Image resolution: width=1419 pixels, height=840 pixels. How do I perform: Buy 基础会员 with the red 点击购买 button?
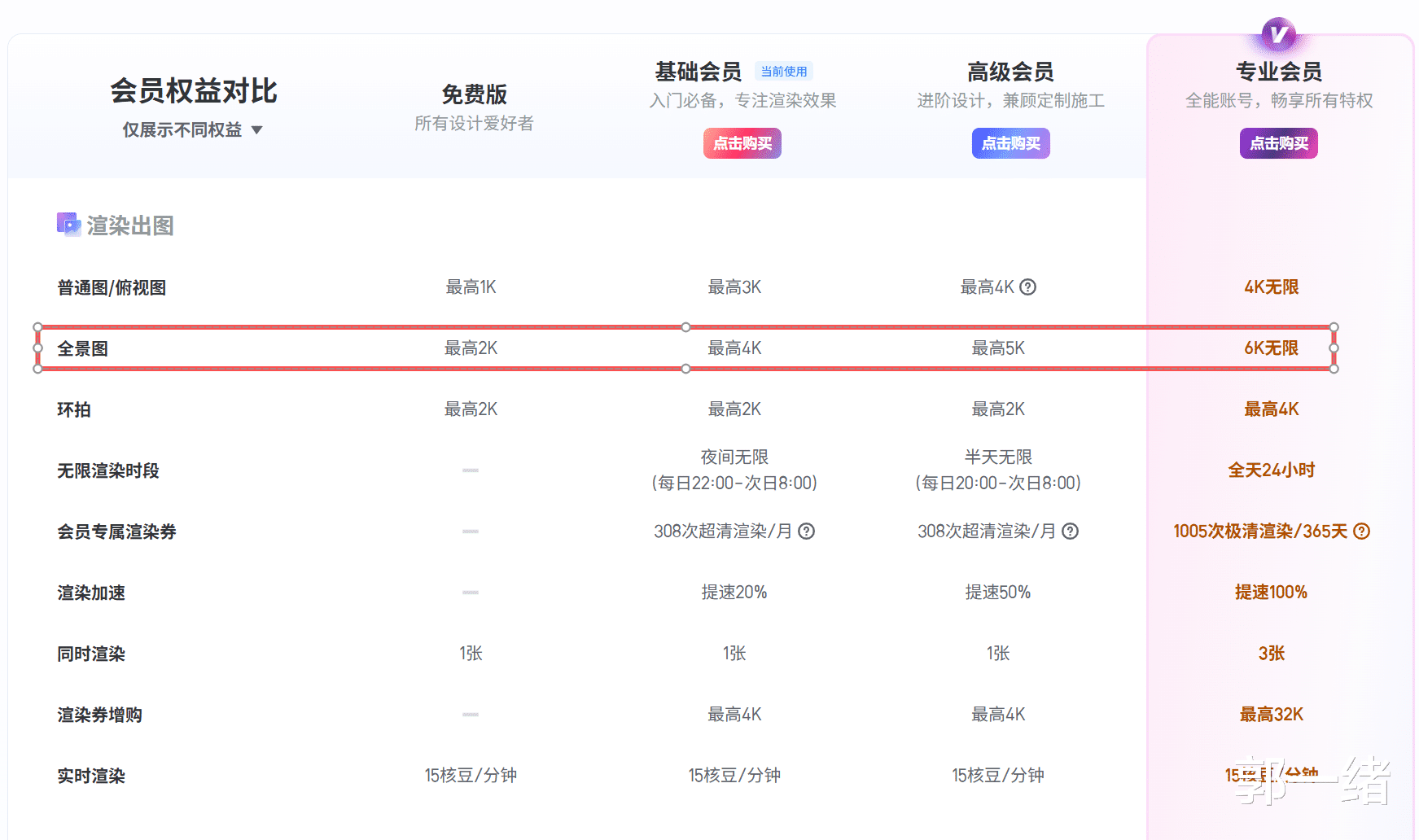[742, 143]
